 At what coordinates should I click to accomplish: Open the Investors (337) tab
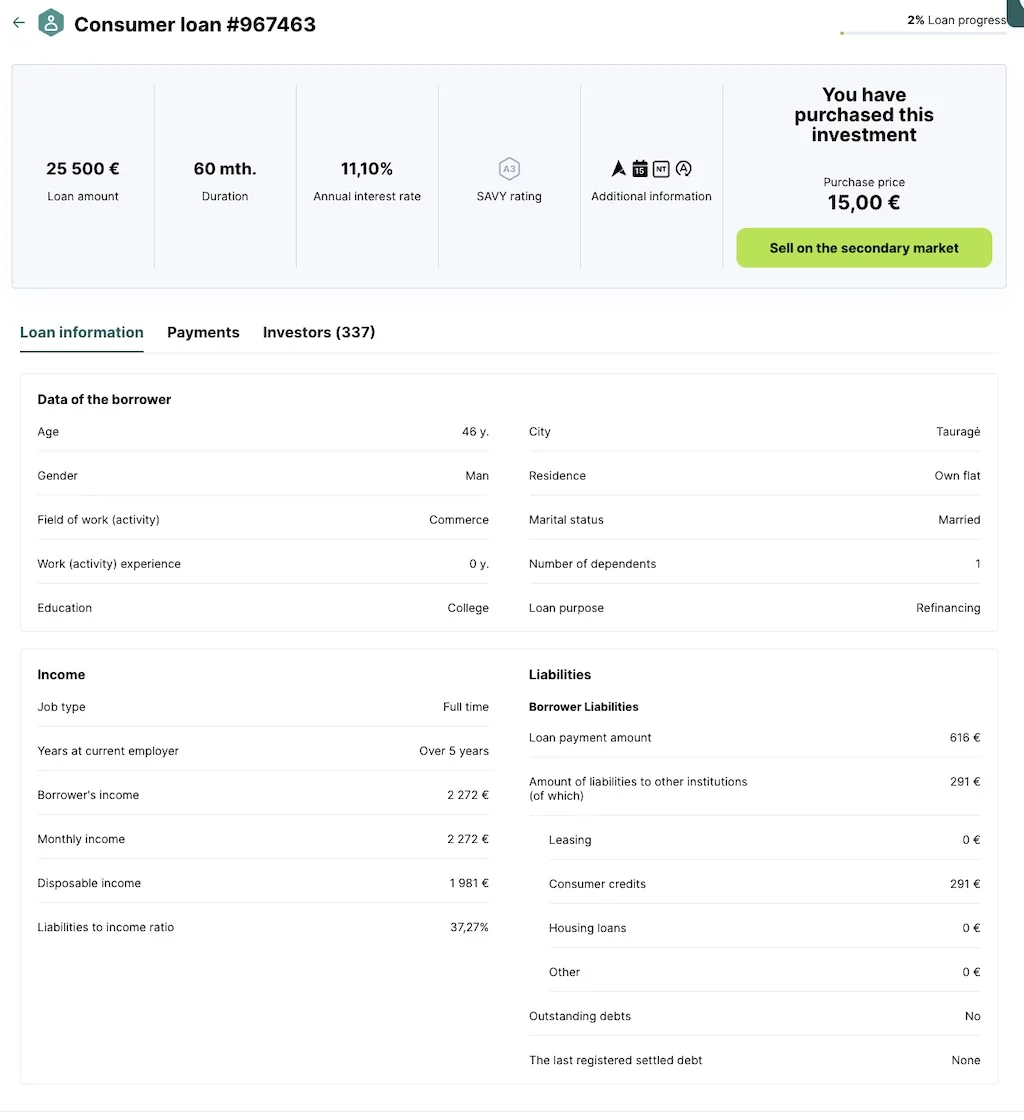(318, 332)
